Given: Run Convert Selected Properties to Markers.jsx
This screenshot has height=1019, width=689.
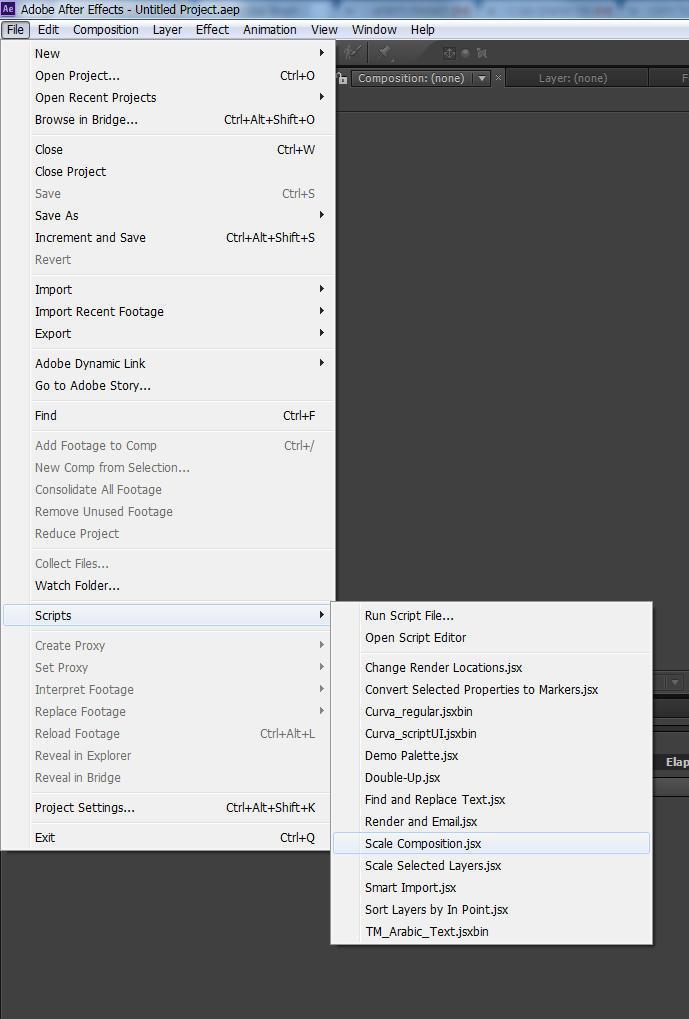Looking at the screenshot, I should pyautogui.click(x=491, y=690).
